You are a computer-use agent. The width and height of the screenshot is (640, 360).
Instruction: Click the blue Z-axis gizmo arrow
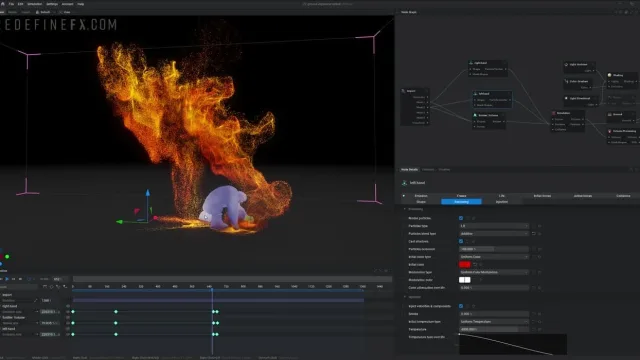pos(148,193)
